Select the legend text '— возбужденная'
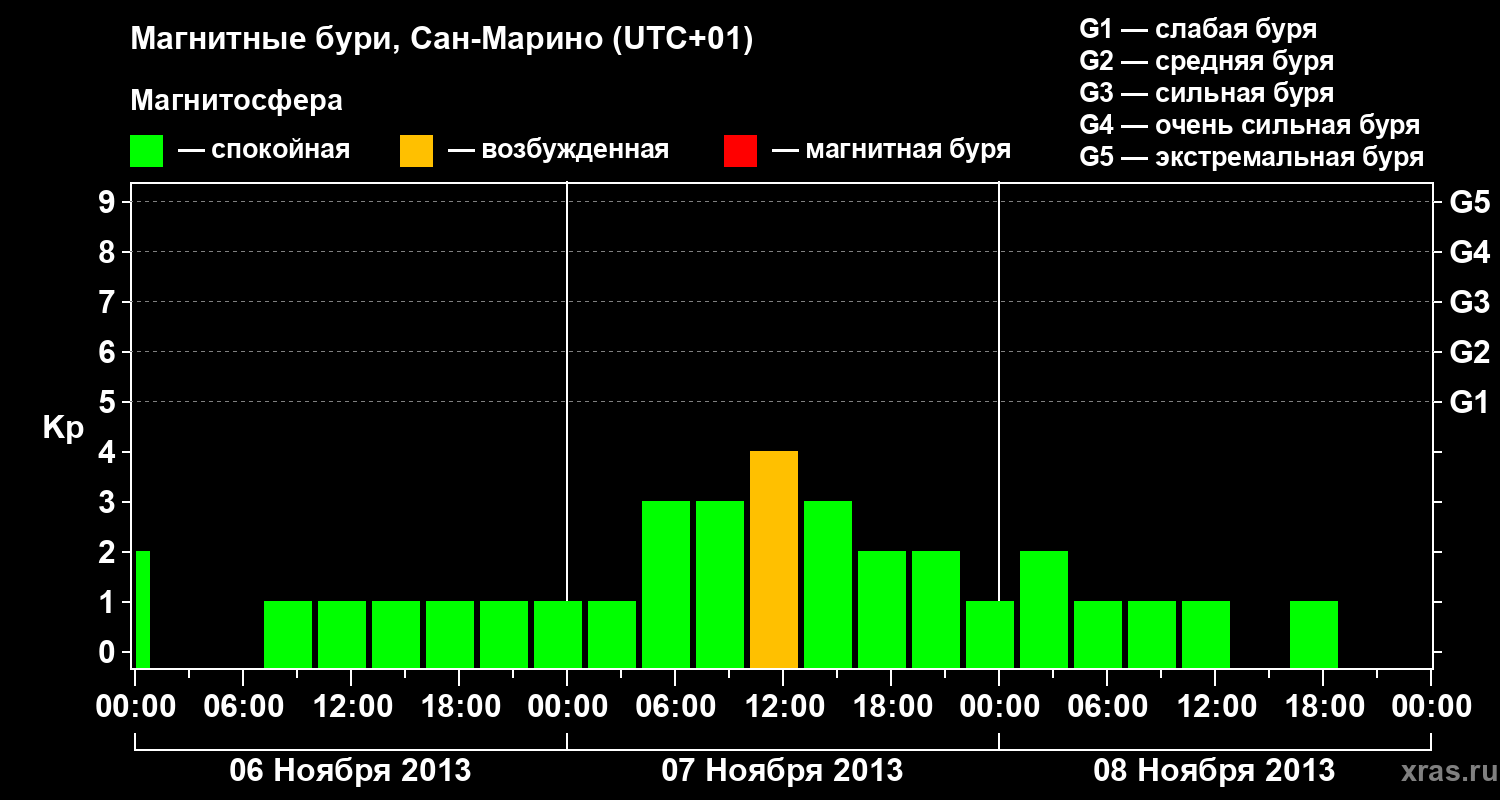Image resolution: width=1500 pixels, height=800 pixels. point(558,150)
